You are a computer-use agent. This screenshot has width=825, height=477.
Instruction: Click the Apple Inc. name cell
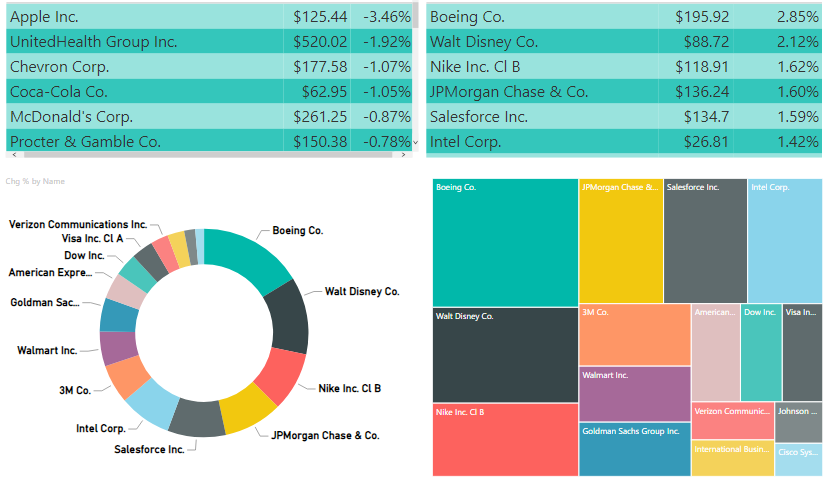click(145, 16)
